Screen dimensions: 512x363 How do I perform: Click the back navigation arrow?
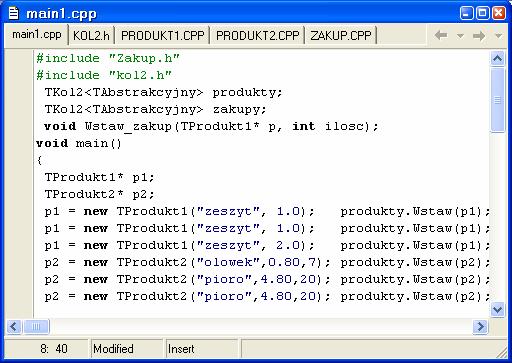point(441,35)
